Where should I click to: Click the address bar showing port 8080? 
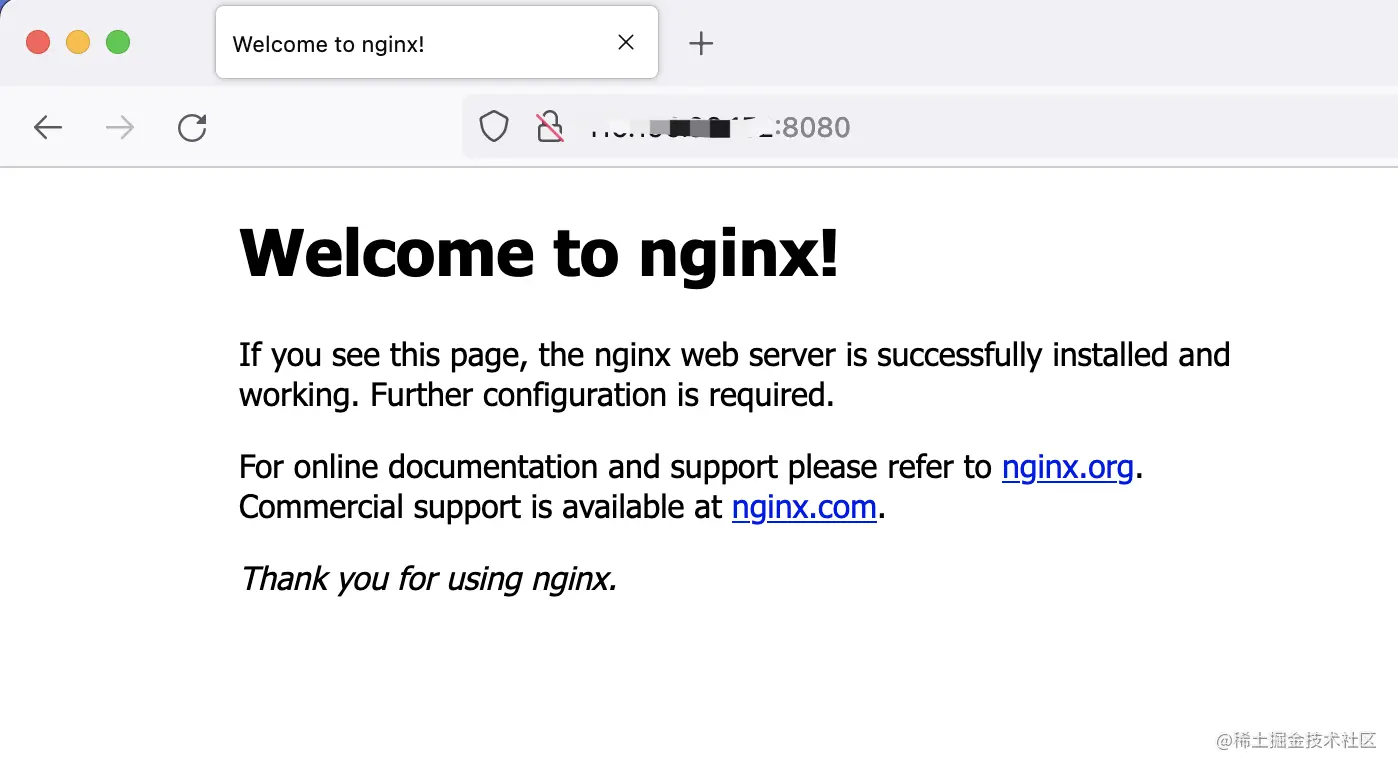coord(930,127)
